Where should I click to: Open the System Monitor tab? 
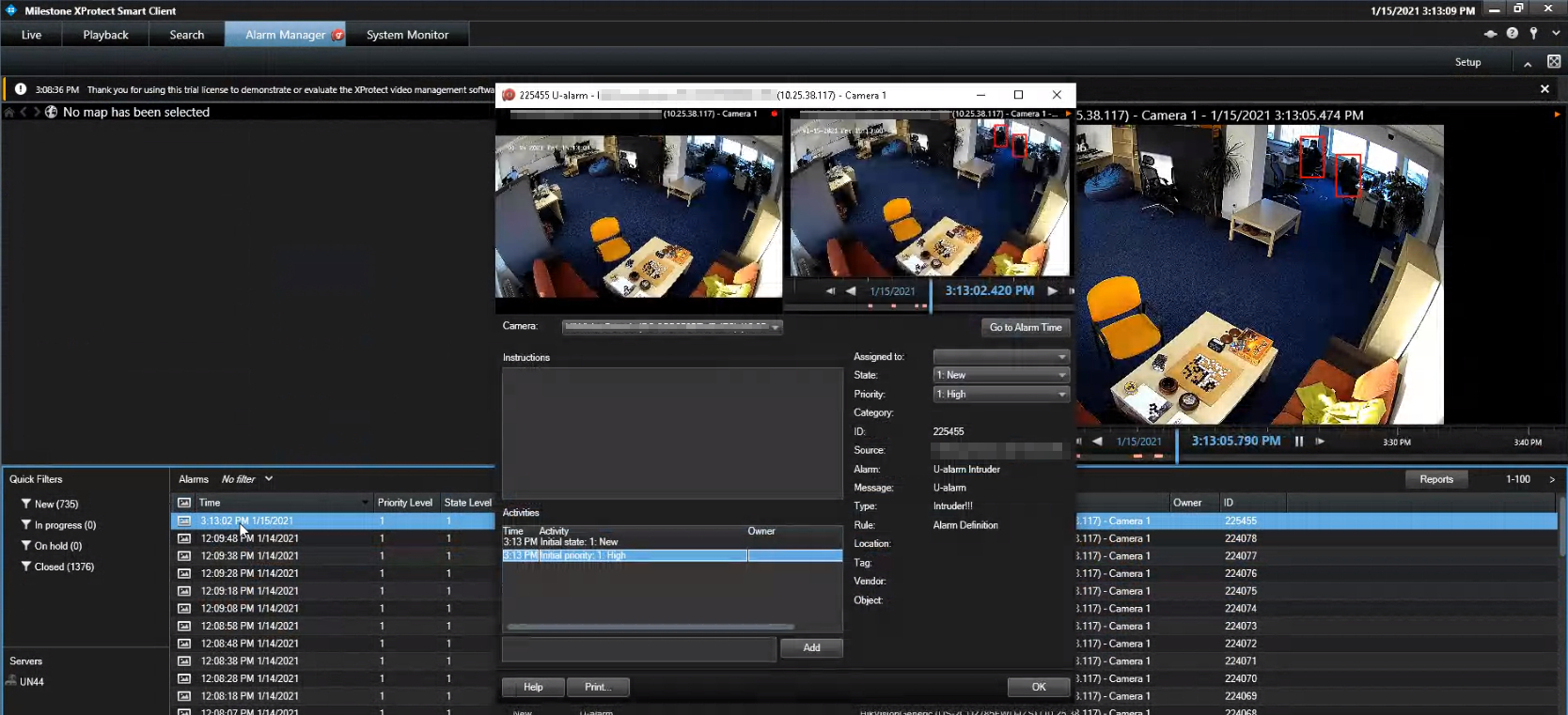click(x=407, y=35)
